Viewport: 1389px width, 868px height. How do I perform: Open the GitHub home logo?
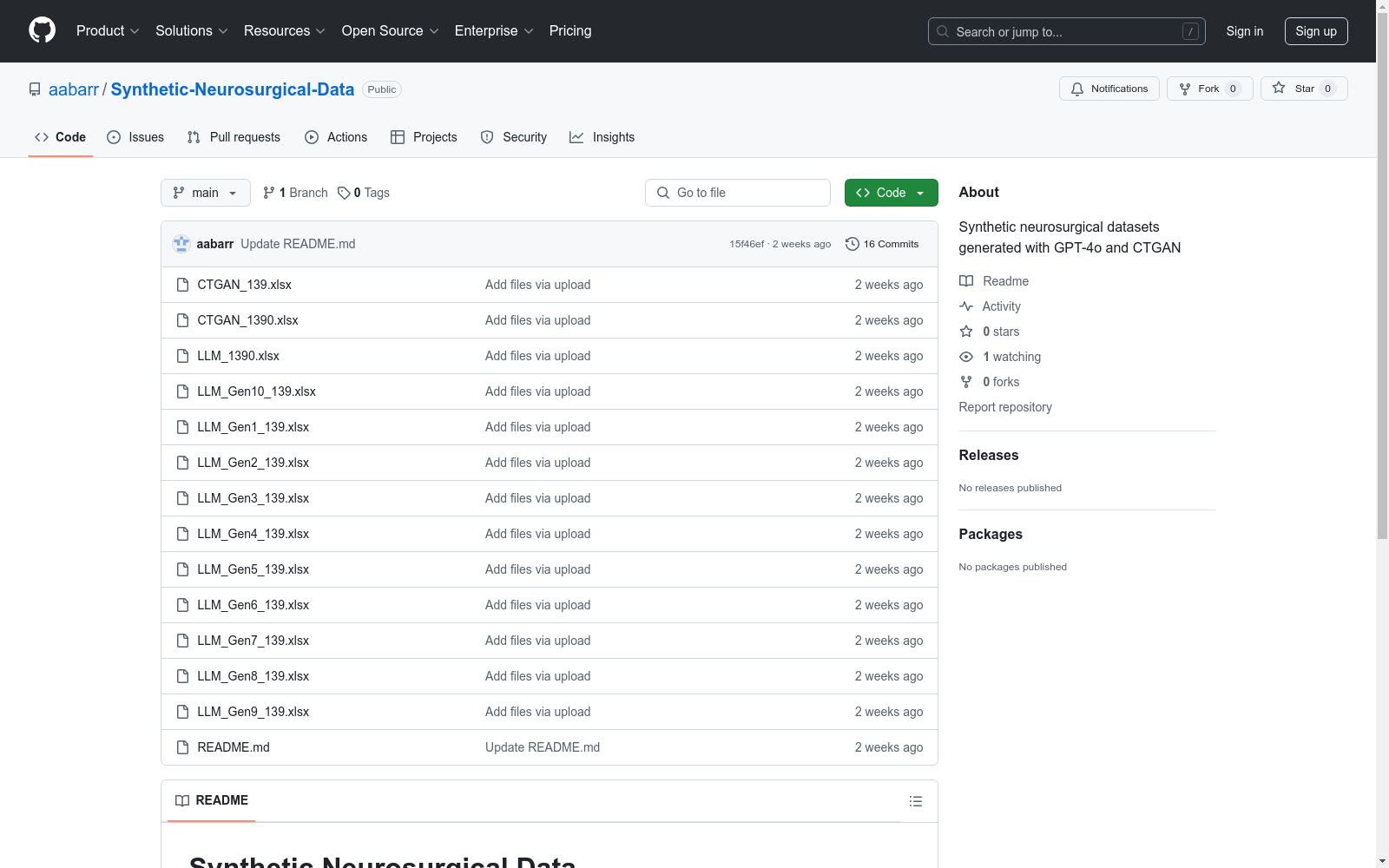(42, 30)
